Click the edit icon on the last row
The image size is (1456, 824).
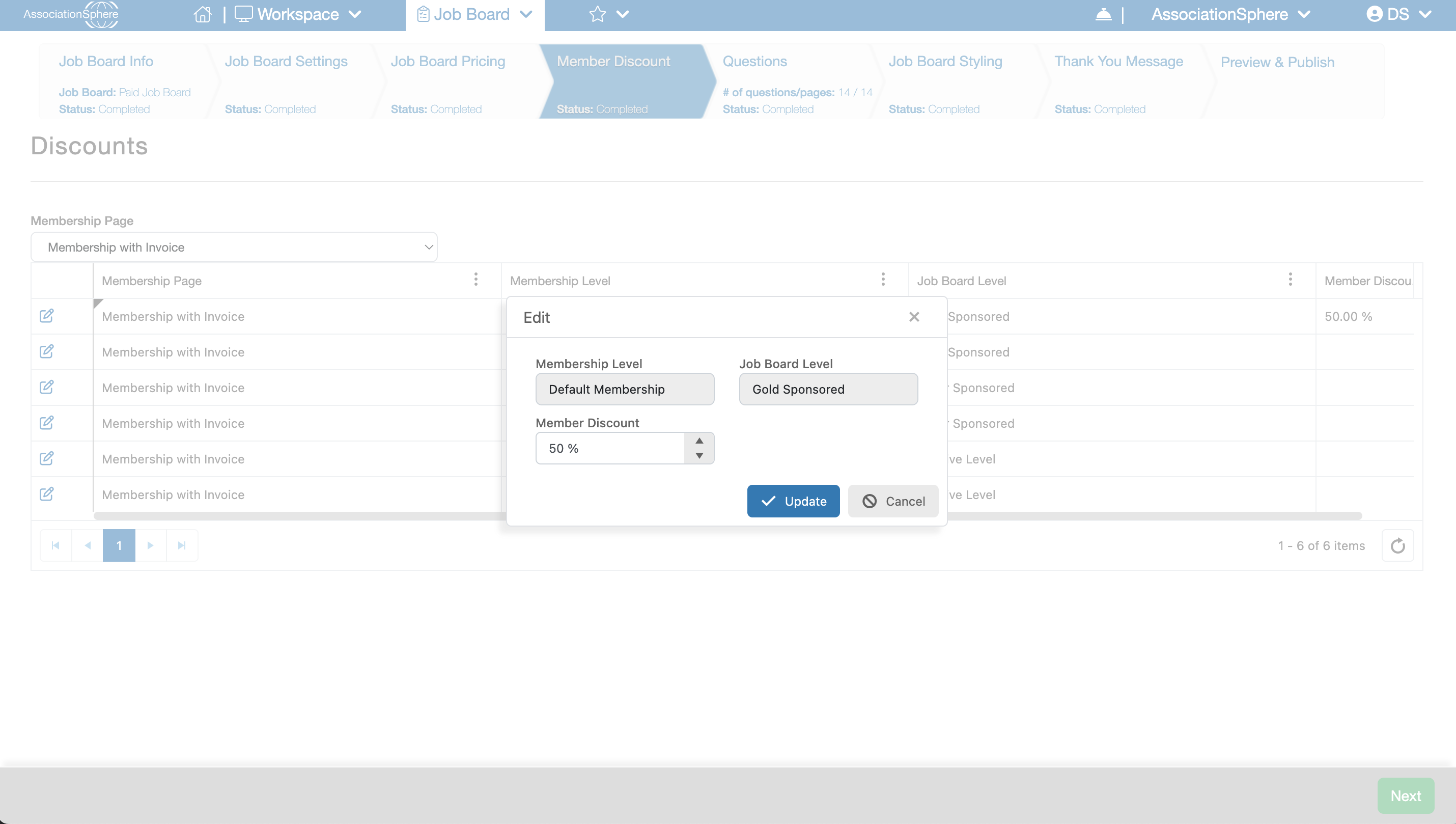pos(46,494)
